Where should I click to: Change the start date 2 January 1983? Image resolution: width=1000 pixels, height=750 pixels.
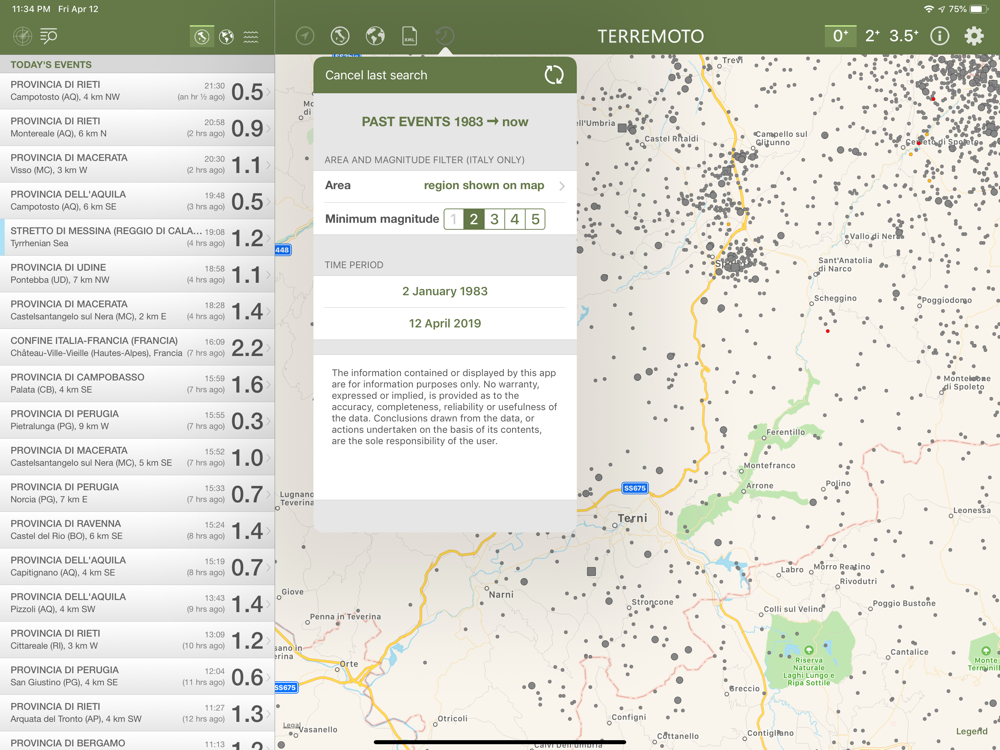[x=445, y=291]
